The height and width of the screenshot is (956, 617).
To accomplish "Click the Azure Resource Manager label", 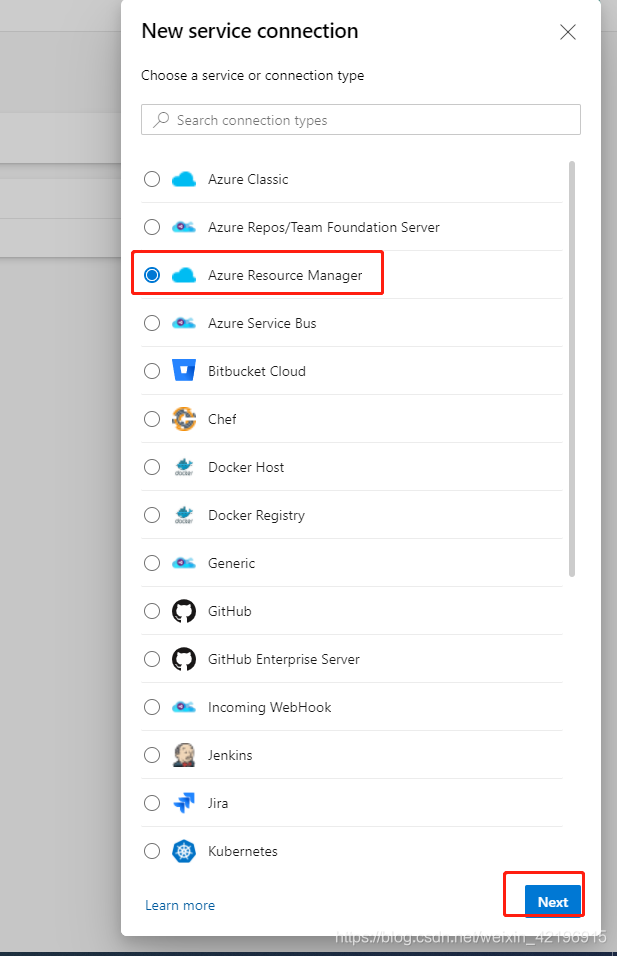I will (x=285, y=276).
